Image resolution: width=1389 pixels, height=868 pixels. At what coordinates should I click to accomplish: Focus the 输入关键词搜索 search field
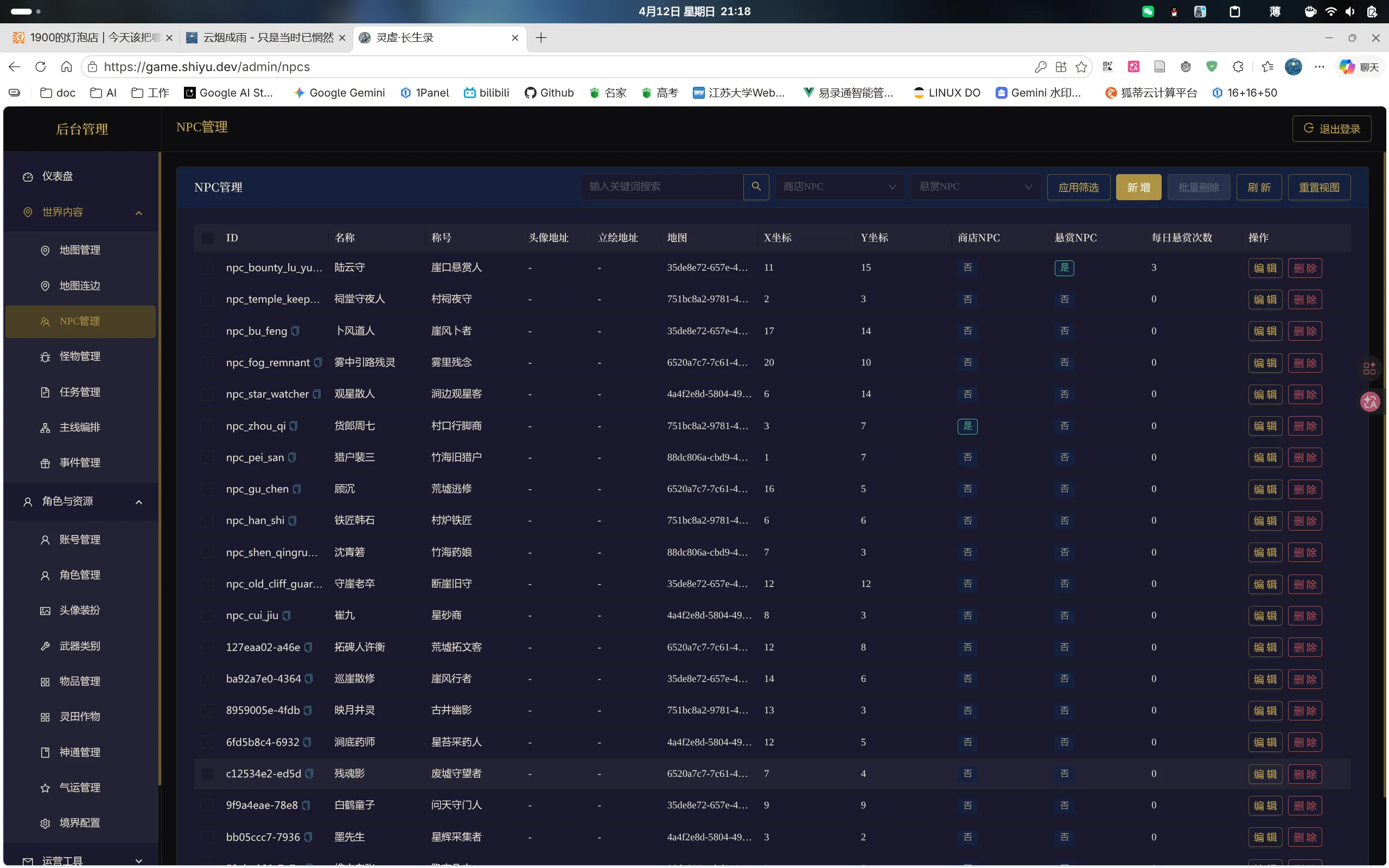coord(661,187)
